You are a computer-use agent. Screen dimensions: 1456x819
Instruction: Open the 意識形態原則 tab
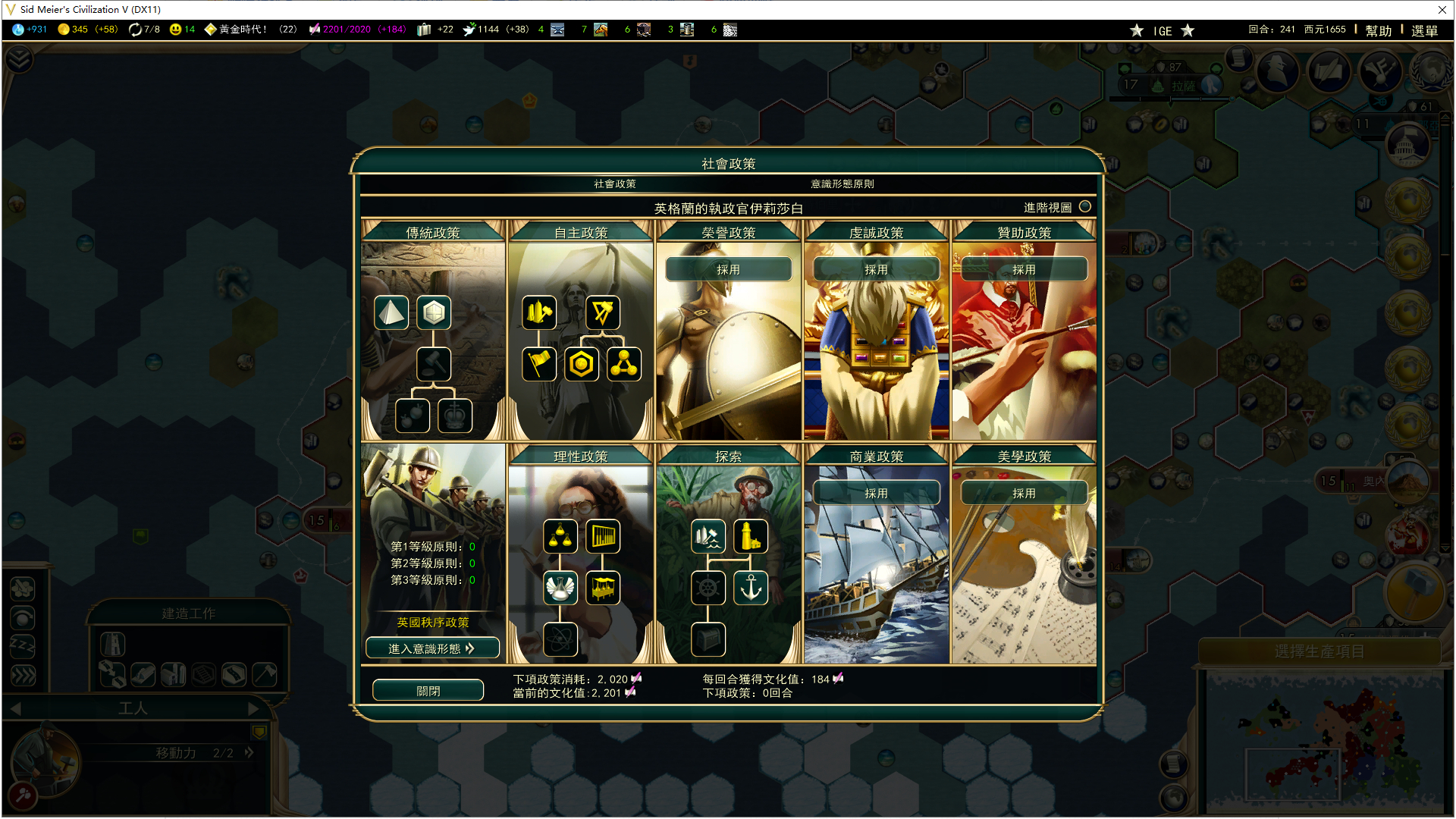click(843, 184)
